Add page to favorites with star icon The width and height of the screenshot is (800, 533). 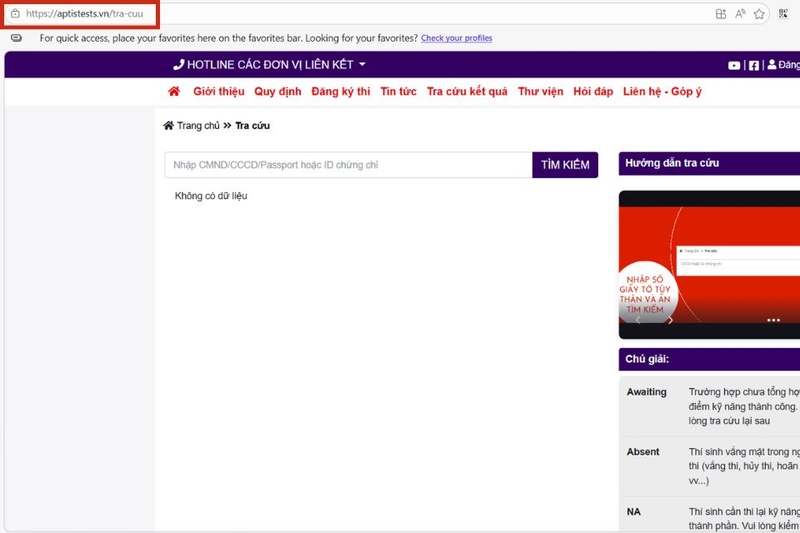pyautogui.click(x=759, y=14)
